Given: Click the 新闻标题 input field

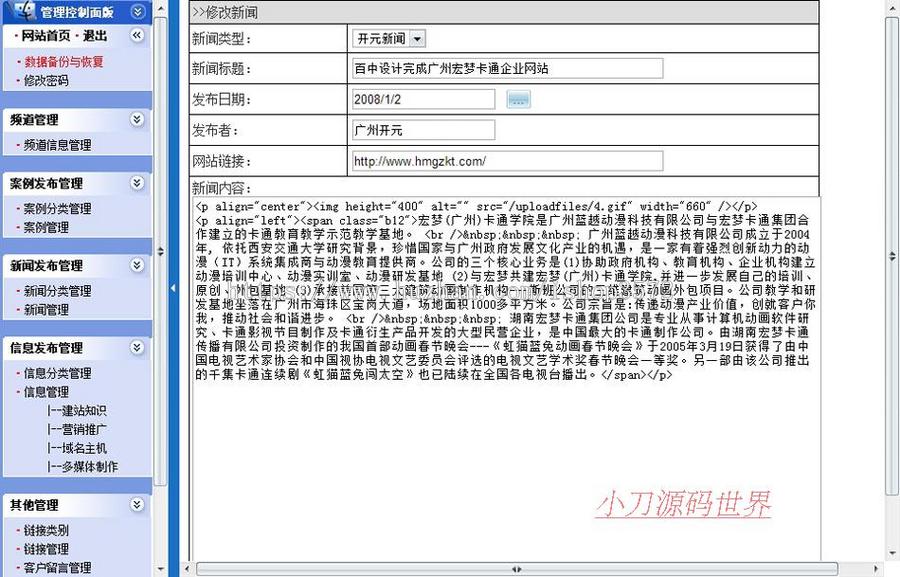Looking at the screenshot, I should (507, 68).
